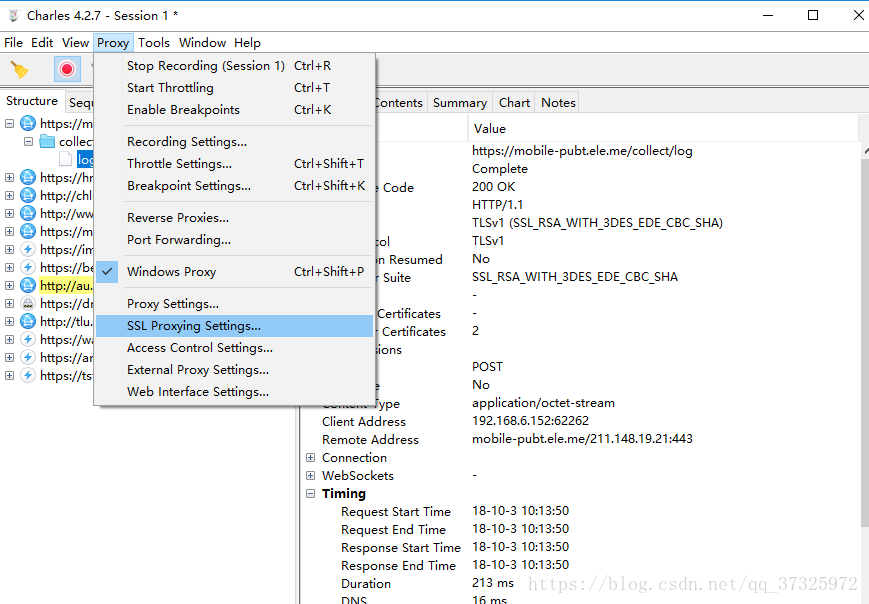Viewport: 869px width, 604px height.
Task: Select the log tree item
Action: pyautogui.click(x=85, y=160)
